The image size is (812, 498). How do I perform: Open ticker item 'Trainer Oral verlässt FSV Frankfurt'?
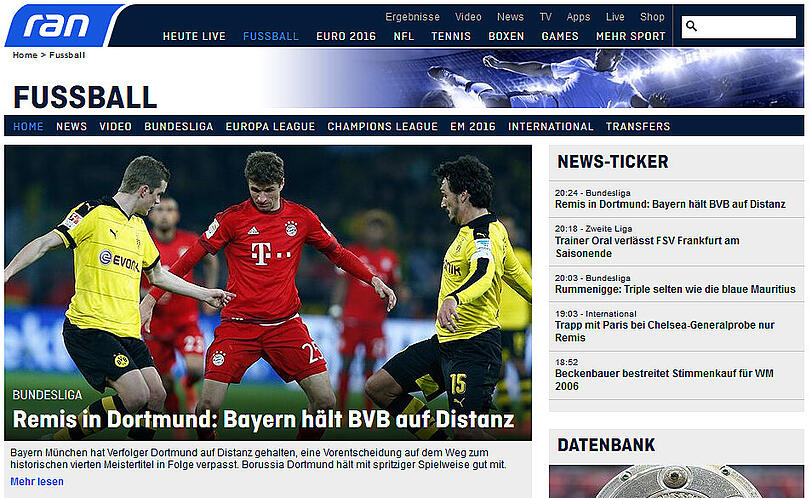(x=647, y=247)
